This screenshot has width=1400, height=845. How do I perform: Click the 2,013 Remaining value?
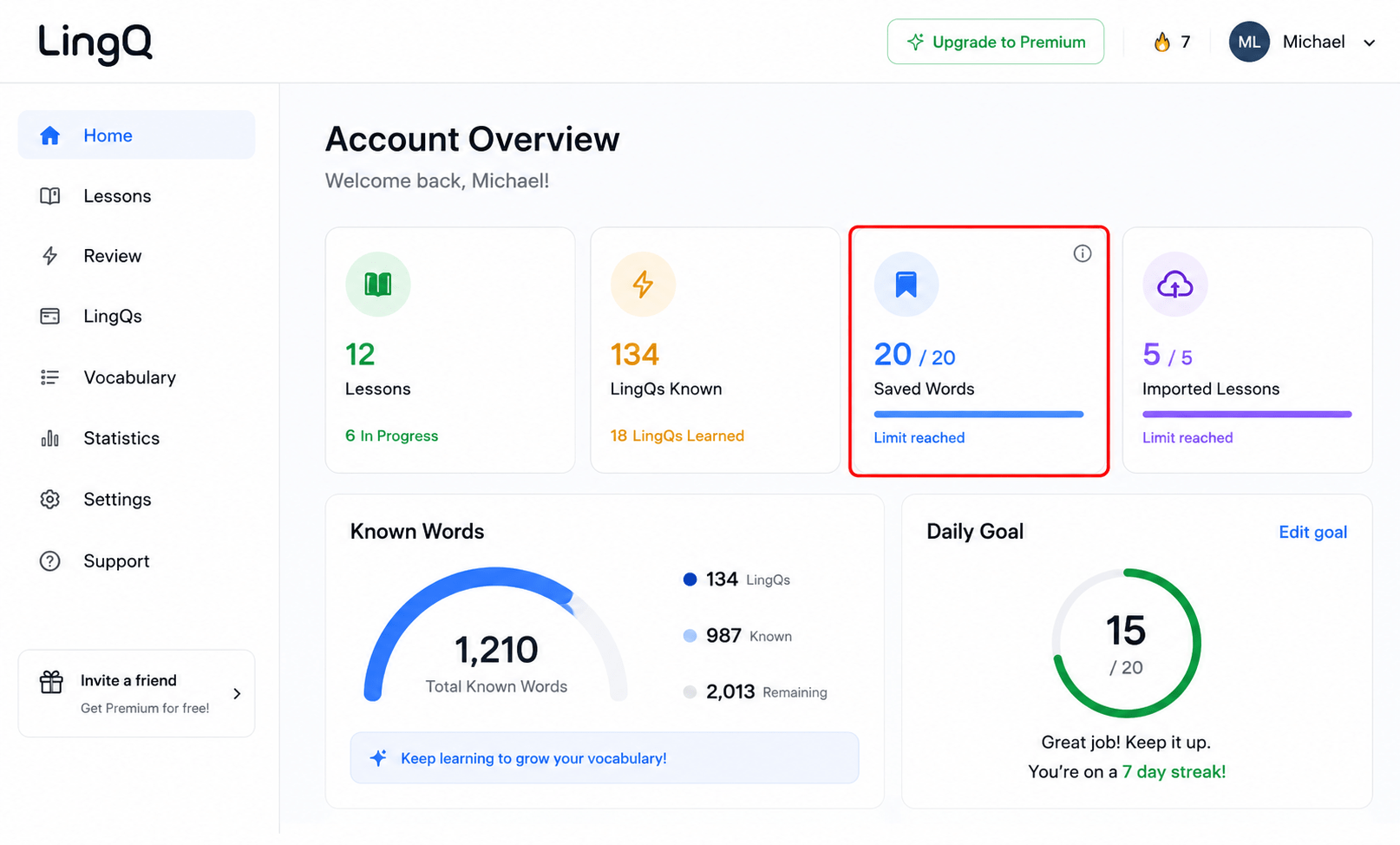pos(730,691)
